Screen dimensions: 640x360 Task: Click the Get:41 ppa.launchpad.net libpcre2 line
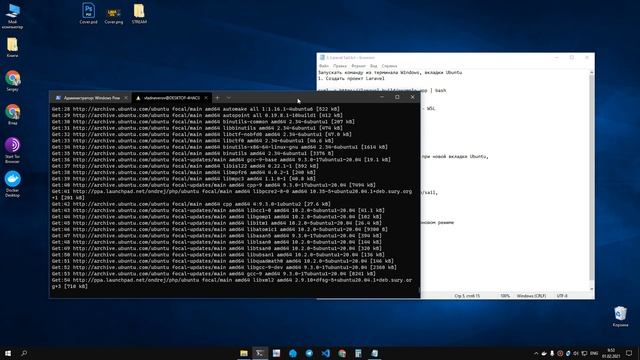tap(232, 194)
